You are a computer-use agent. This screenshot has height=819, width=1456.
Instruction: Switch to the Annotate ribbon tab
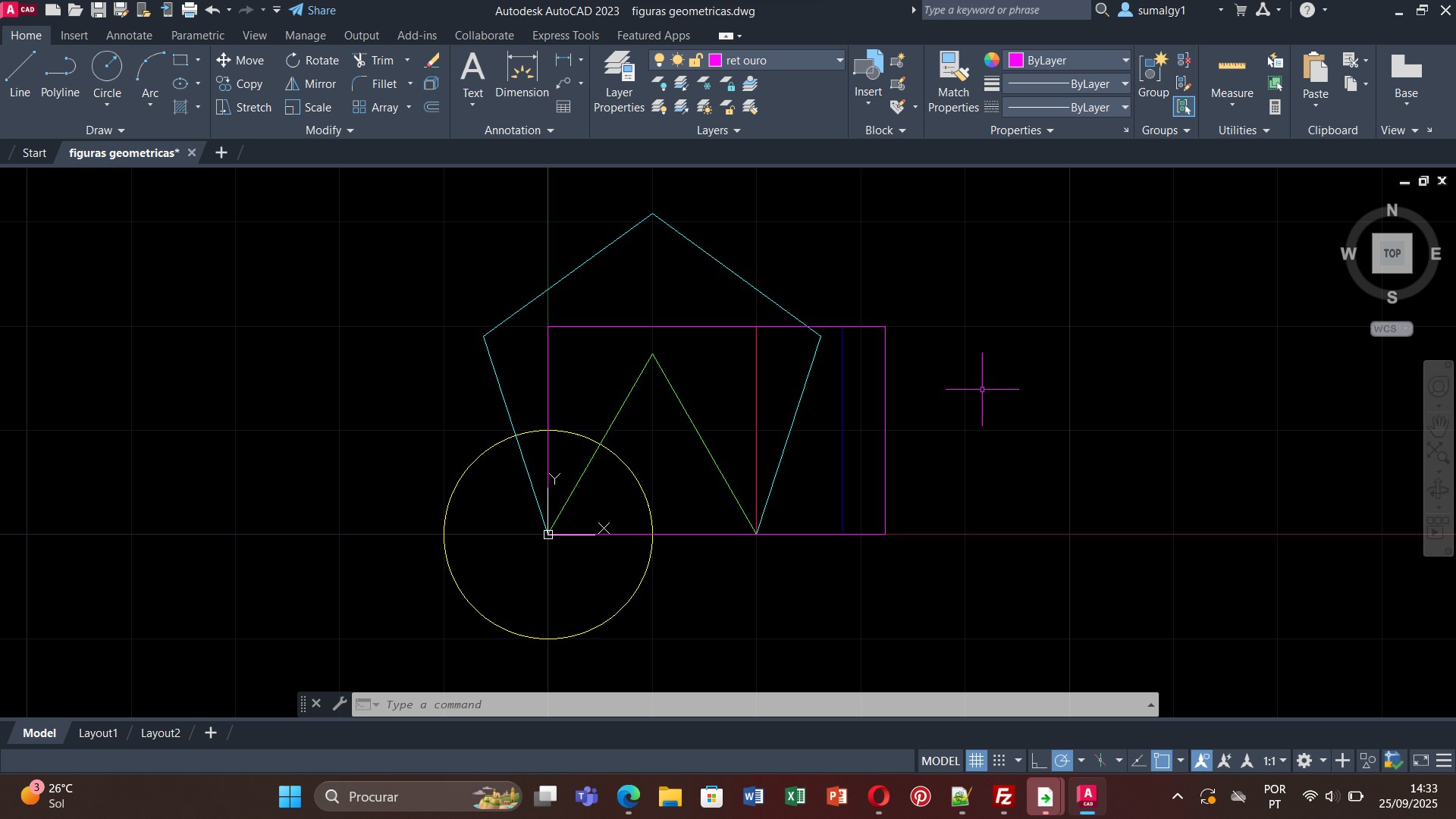(x=129, y=36)
